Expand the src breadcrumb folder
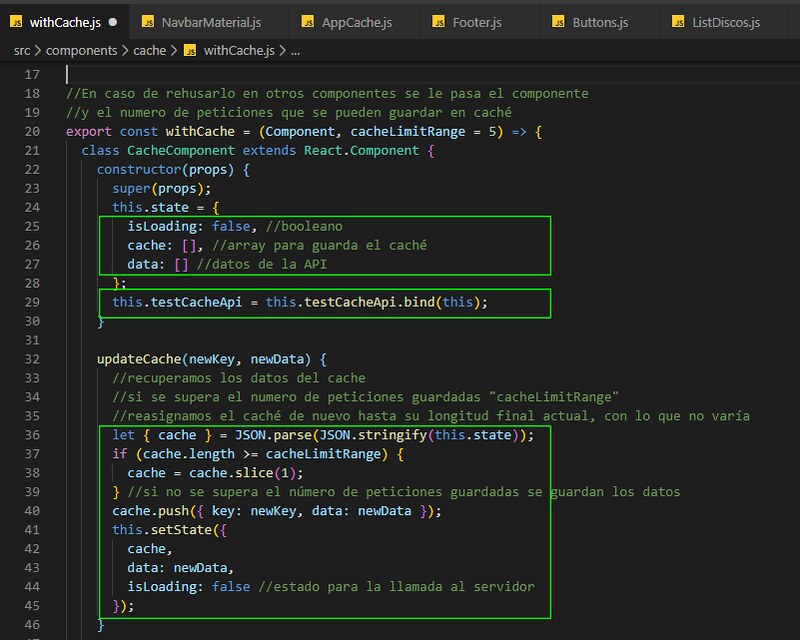This screenshot has width=800, height=640. [23, 49]
